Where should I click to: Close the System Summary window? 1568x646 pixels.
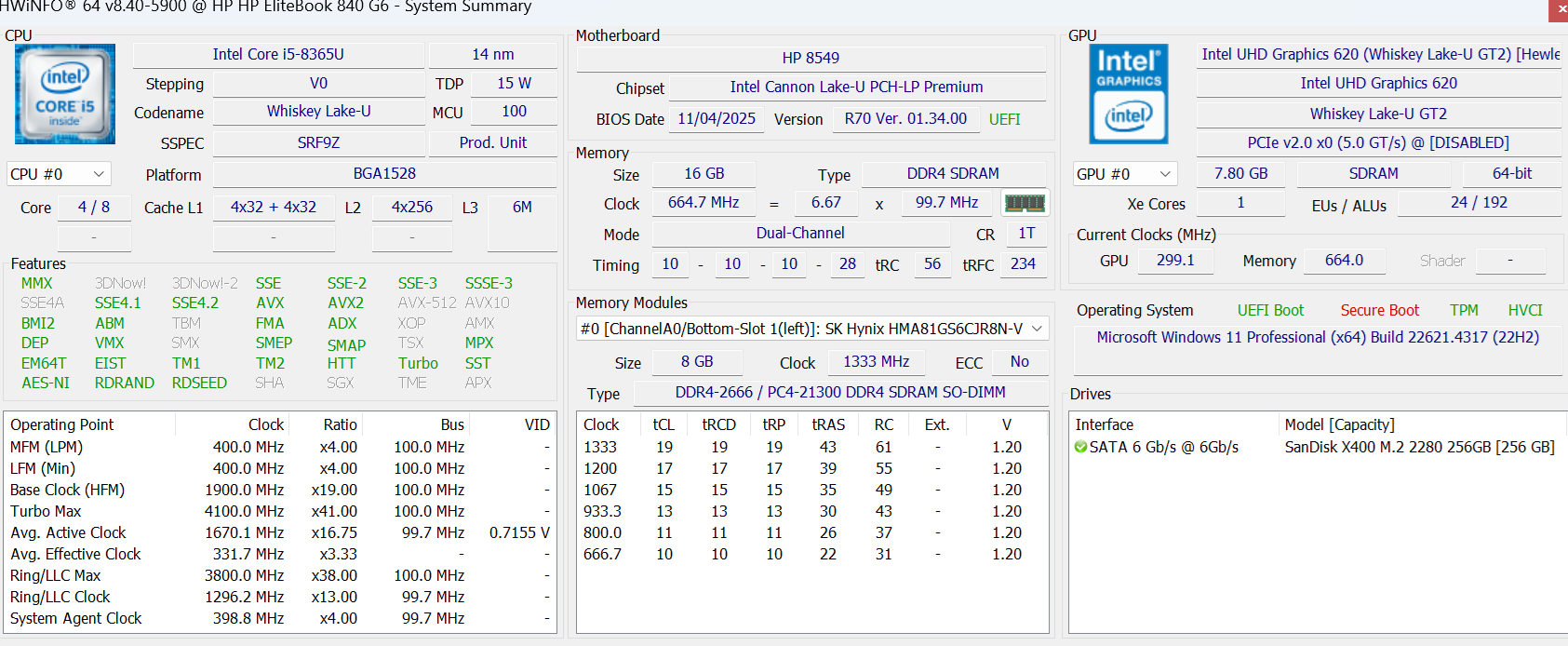[1560, 8]
